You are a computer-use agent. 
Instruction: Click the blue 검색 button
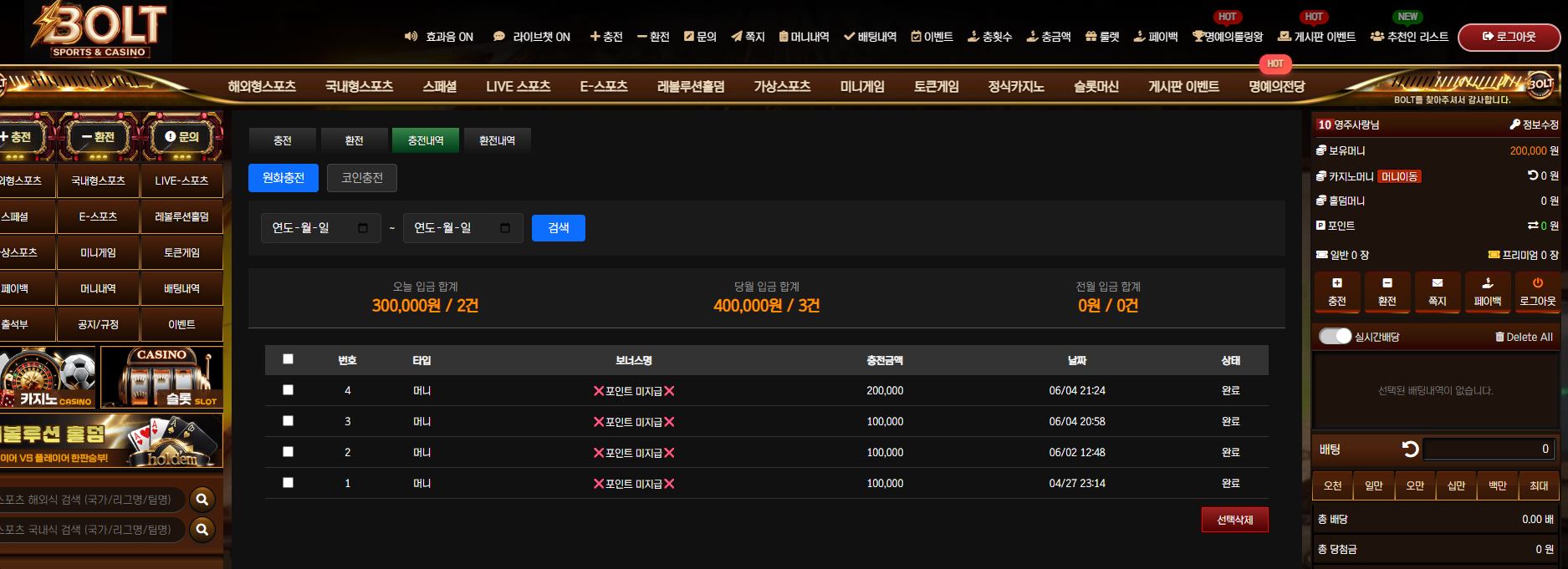click(x=559, y=228)
